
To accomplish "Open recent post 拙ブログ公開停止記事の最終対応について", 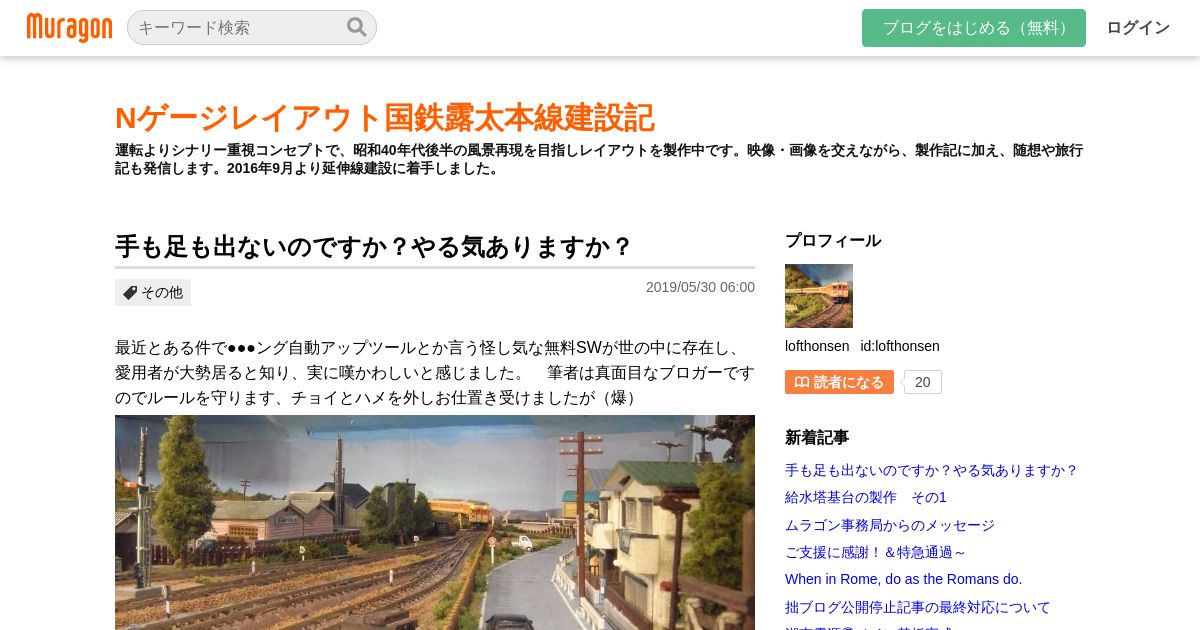I will 918,607.
